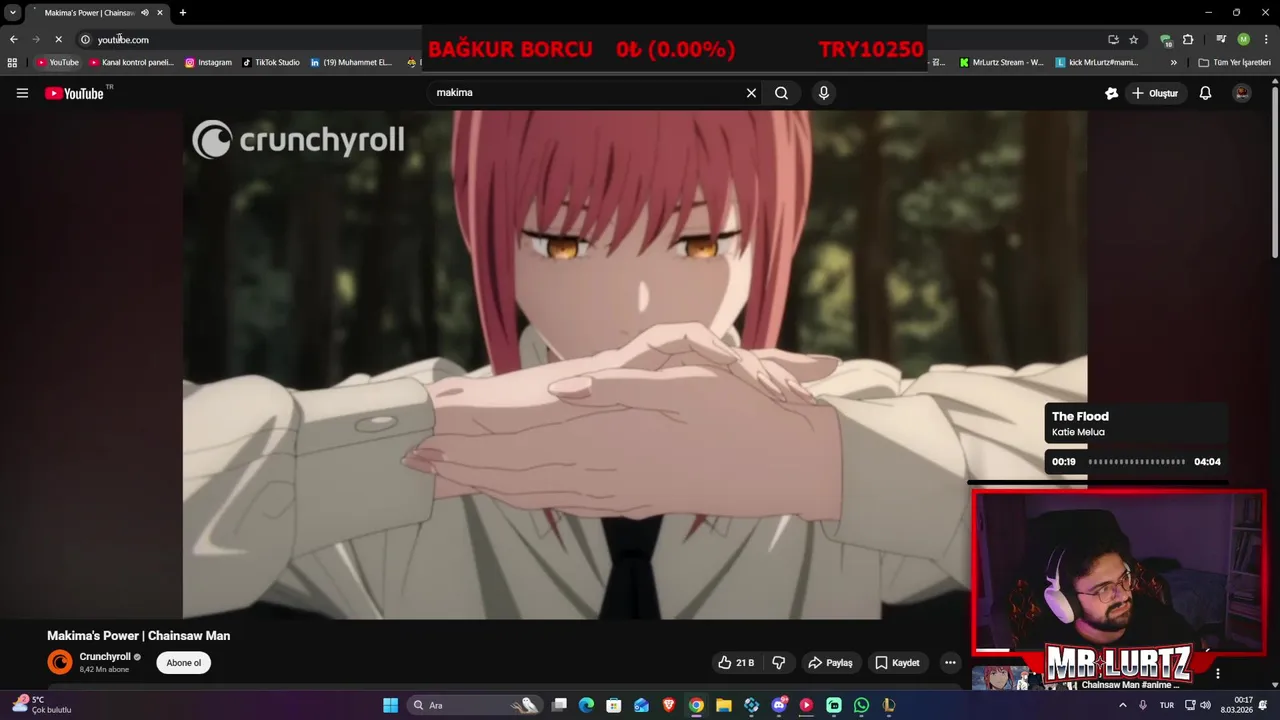
Task: Open the YouTube guide hamburger menu
Action: (x=22, y=93)
